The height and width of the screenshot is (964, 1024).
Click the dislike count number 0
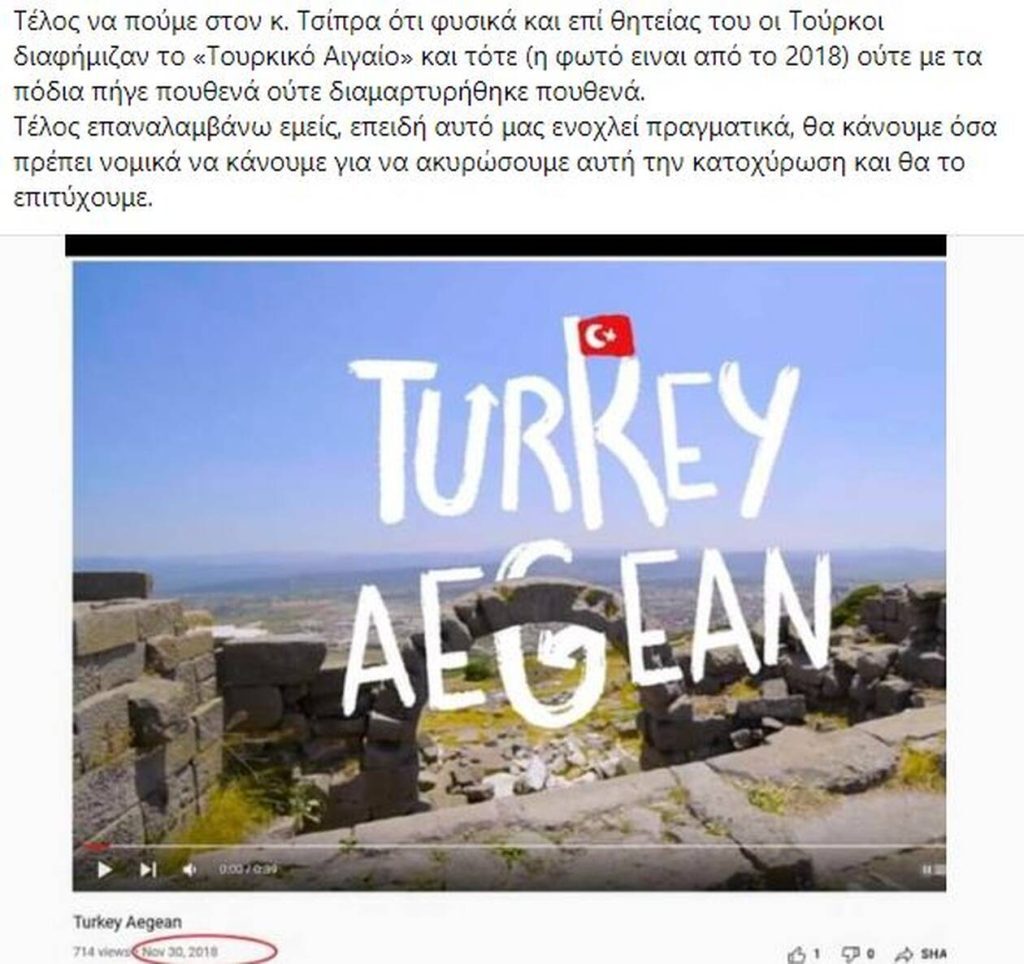870,954
